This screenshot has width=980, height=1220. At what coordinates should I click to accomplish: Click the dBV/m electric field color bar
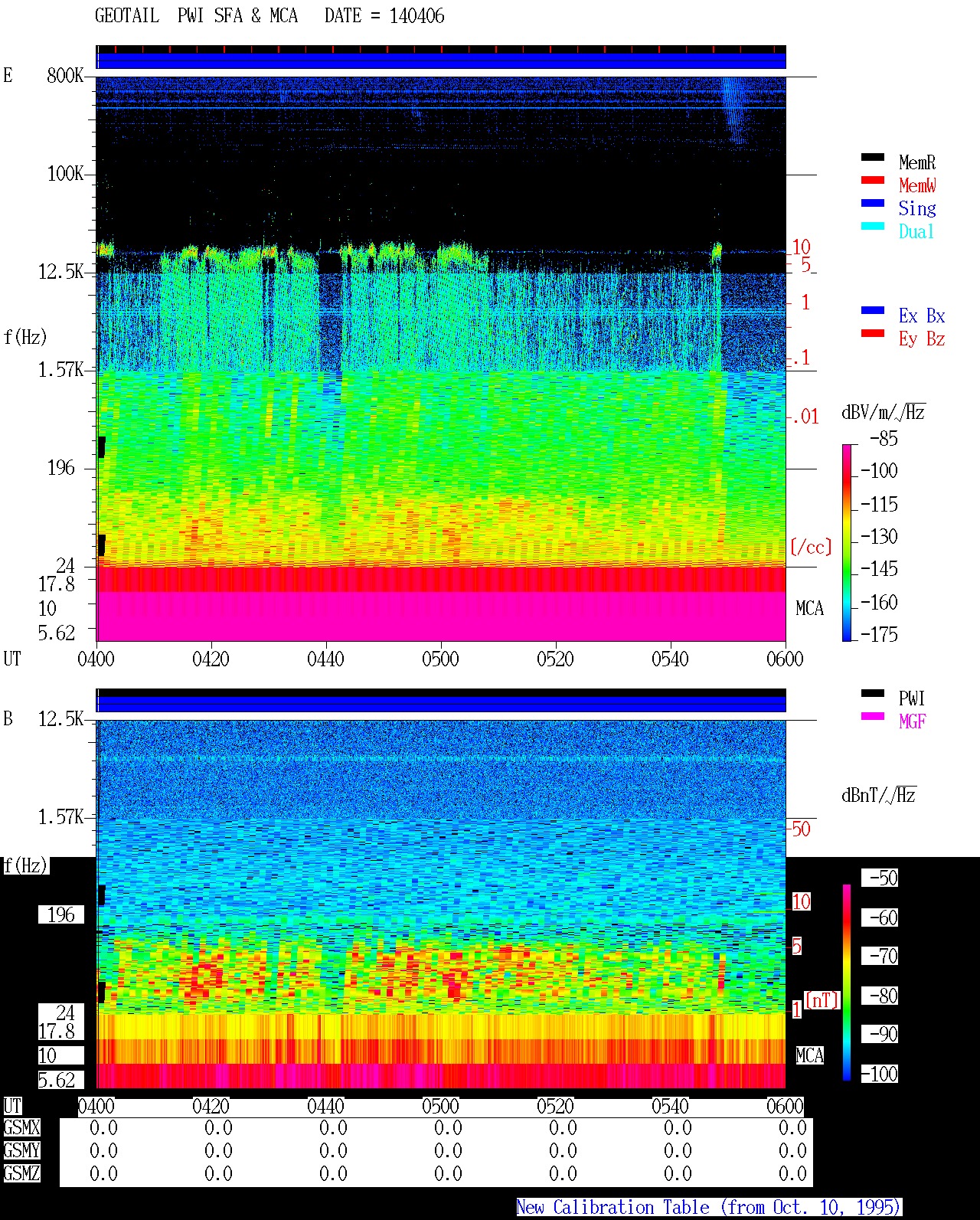click(x=847, y=542)
